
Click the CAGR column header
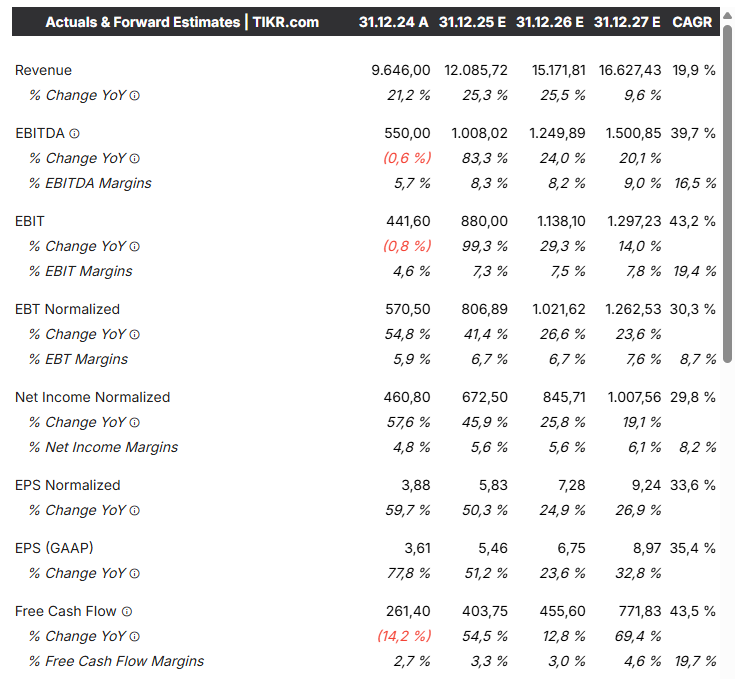pyautogui.click(x=692, y=21)
